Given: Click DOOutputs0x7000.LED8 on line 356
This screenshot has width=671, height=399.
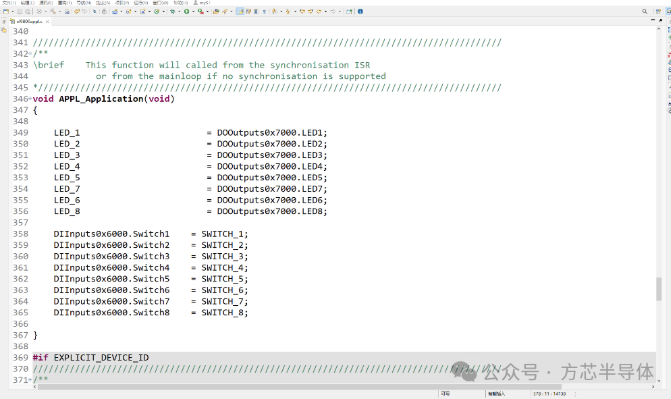Looking at the screenshot, I should tap(270, 211).
